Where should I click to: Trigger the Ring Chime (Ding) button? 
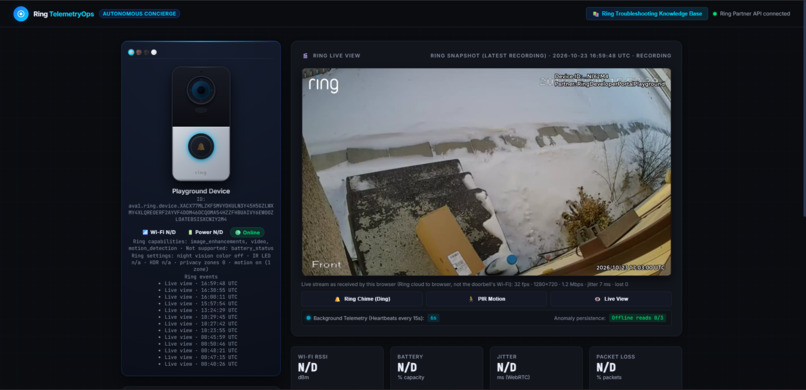362,299
